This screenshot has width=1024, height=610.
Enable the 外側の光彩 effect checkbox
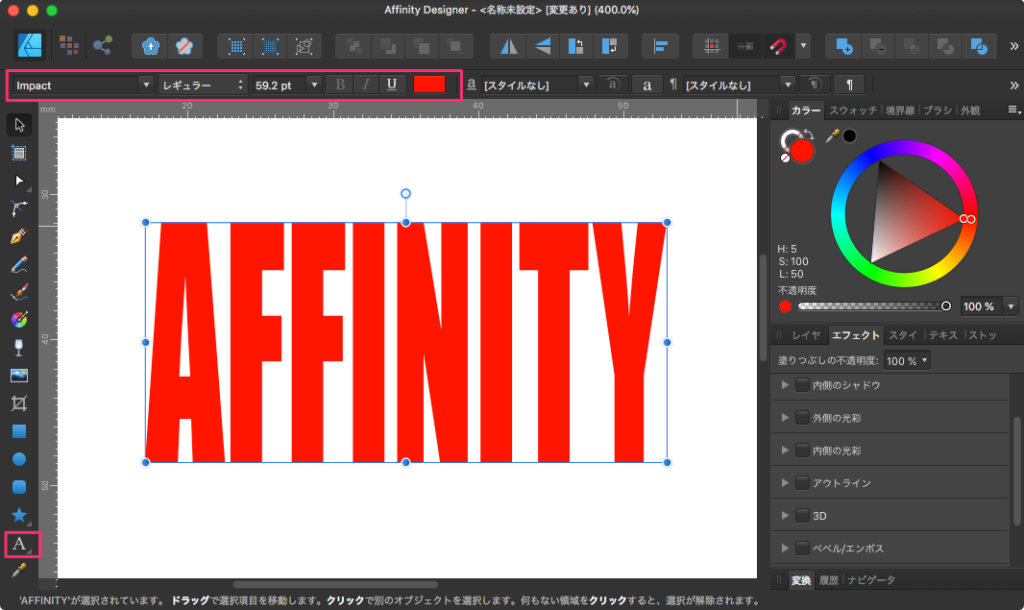802,418
